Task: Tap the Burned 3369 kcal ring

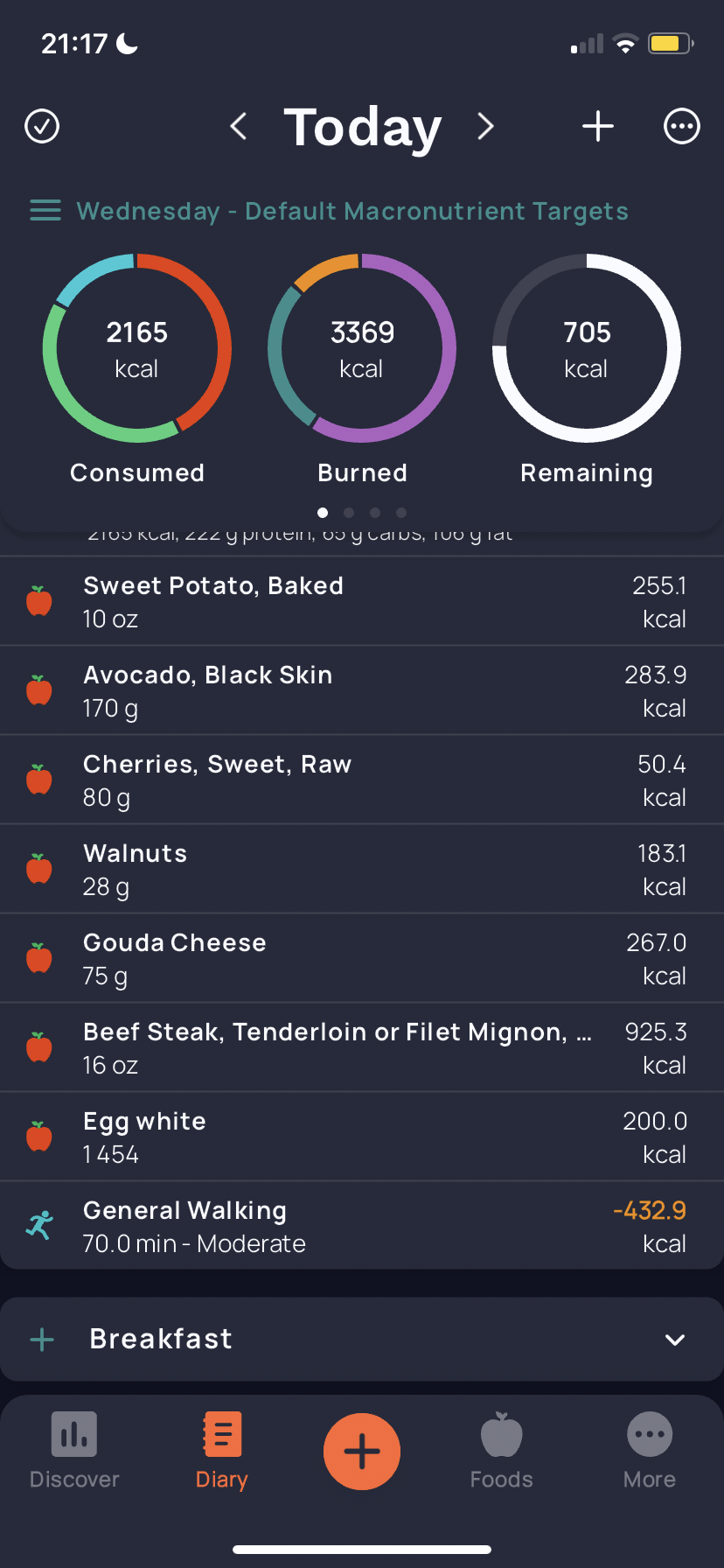Action: tap(362, 348)
